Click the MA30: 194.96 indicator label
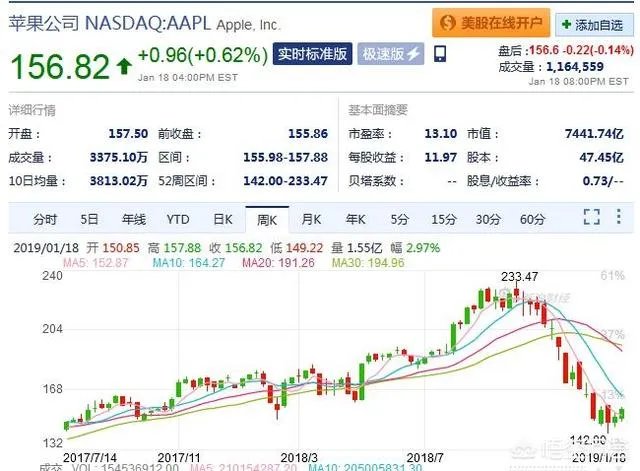This screenshot has height=471, width=640. point(368,262)
